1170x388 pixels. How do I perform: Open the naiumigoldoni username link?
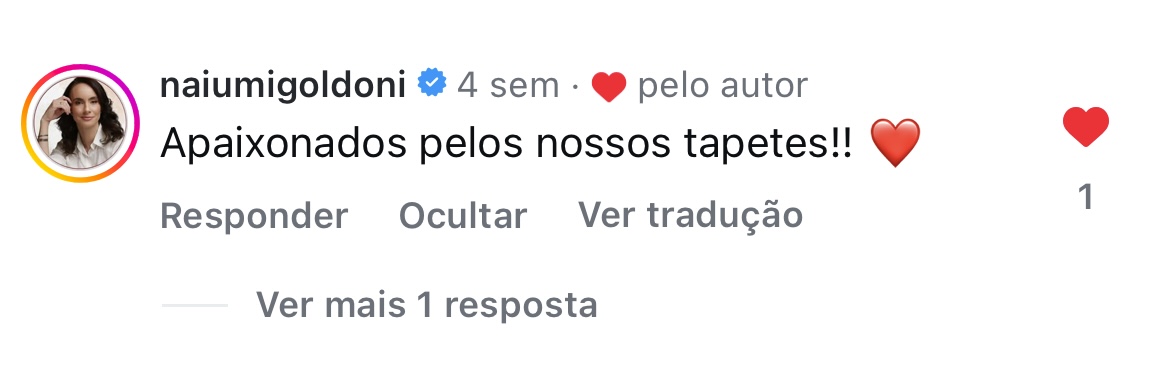[x=283, y=85]
